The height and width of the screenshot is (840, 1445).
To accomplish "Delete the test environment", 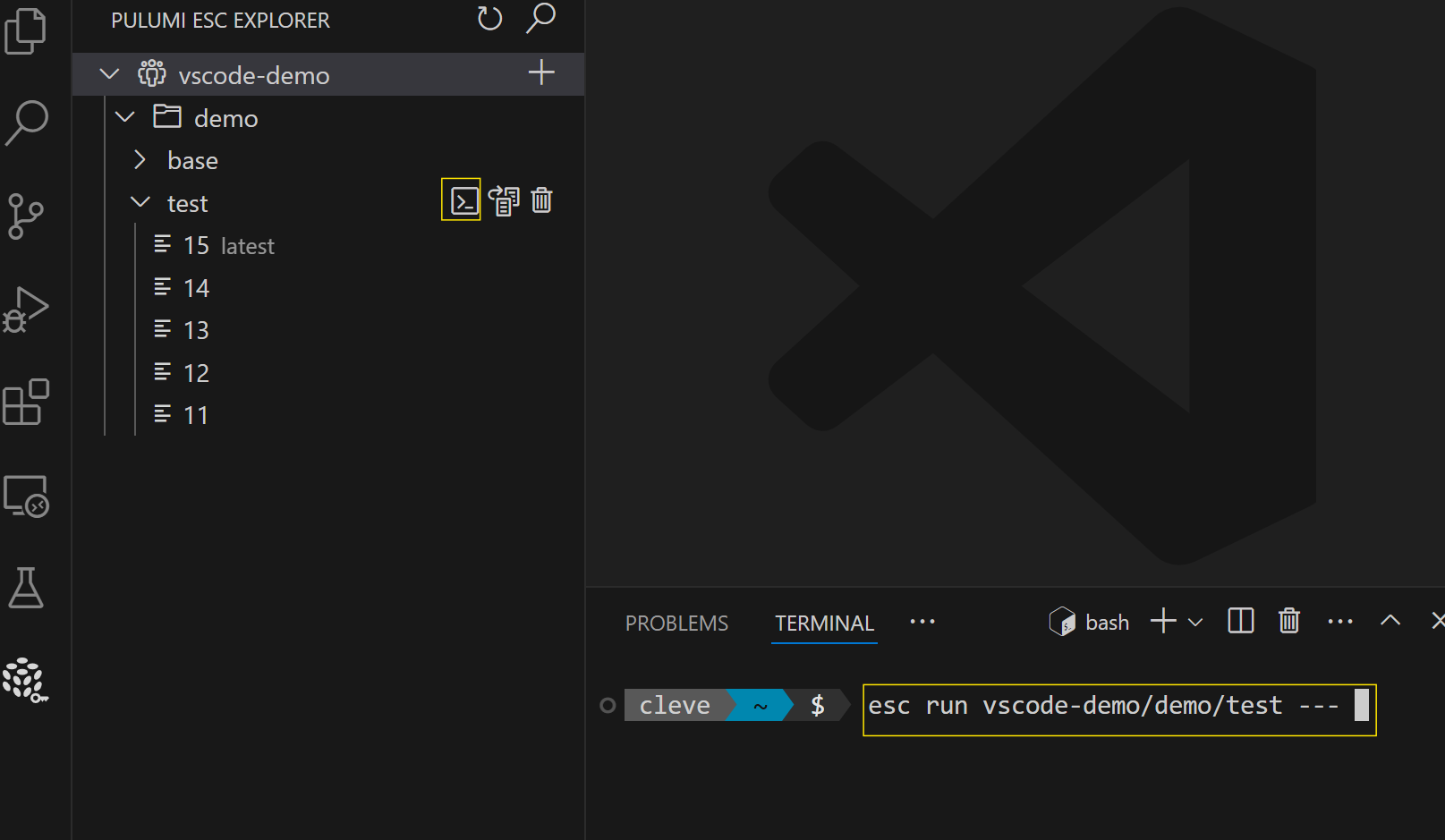I will 540,199.
